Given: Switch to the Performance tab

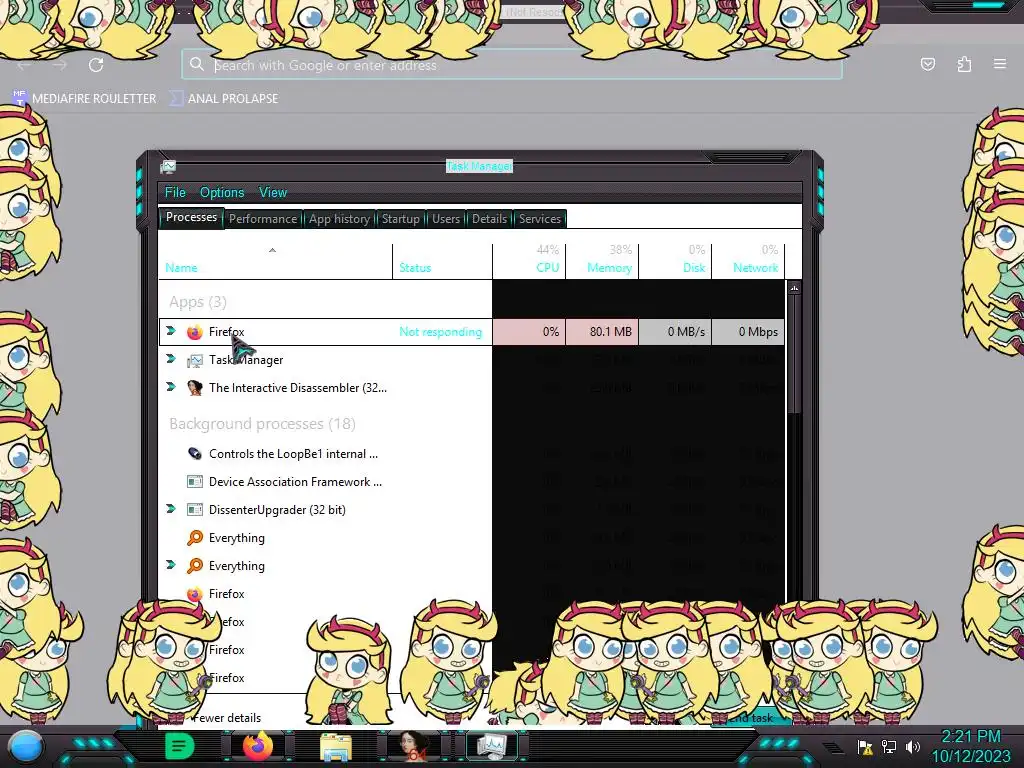Looking at the screenshot, I should (x=263, y=219).
